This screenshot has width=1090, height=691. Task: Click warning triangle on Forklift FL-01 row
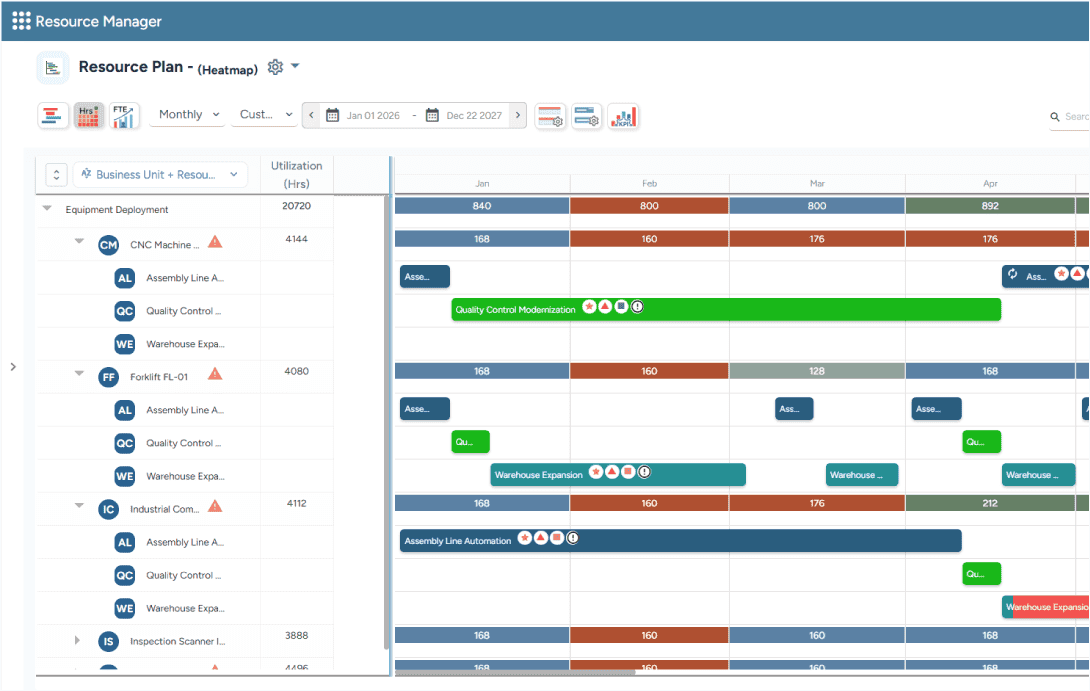215,374
